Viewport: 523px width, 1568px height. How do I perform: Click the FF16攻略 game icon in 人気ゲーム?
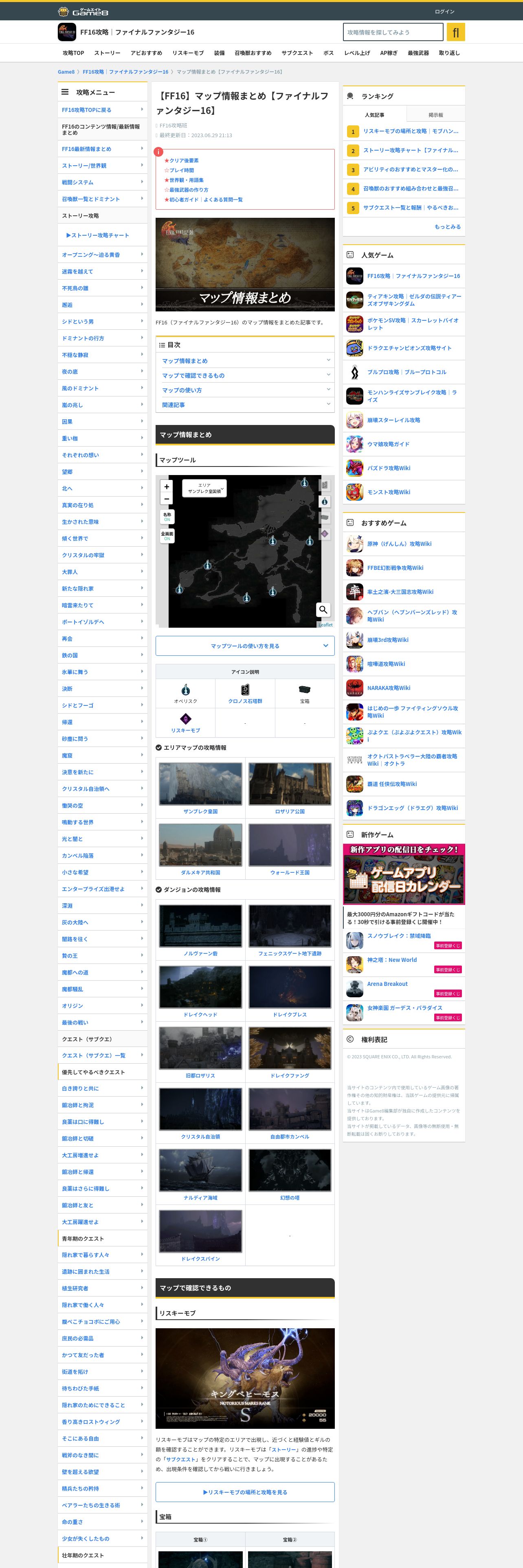coord(355,276)
